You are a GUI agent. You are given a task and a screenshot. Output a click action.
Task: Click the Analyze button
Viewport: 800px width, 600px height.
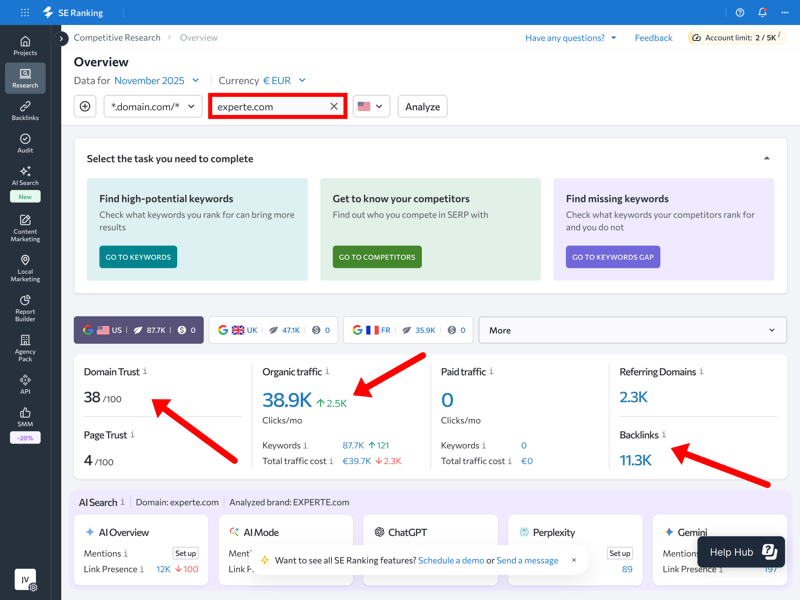pyautogui.click(x=422, y=106)
